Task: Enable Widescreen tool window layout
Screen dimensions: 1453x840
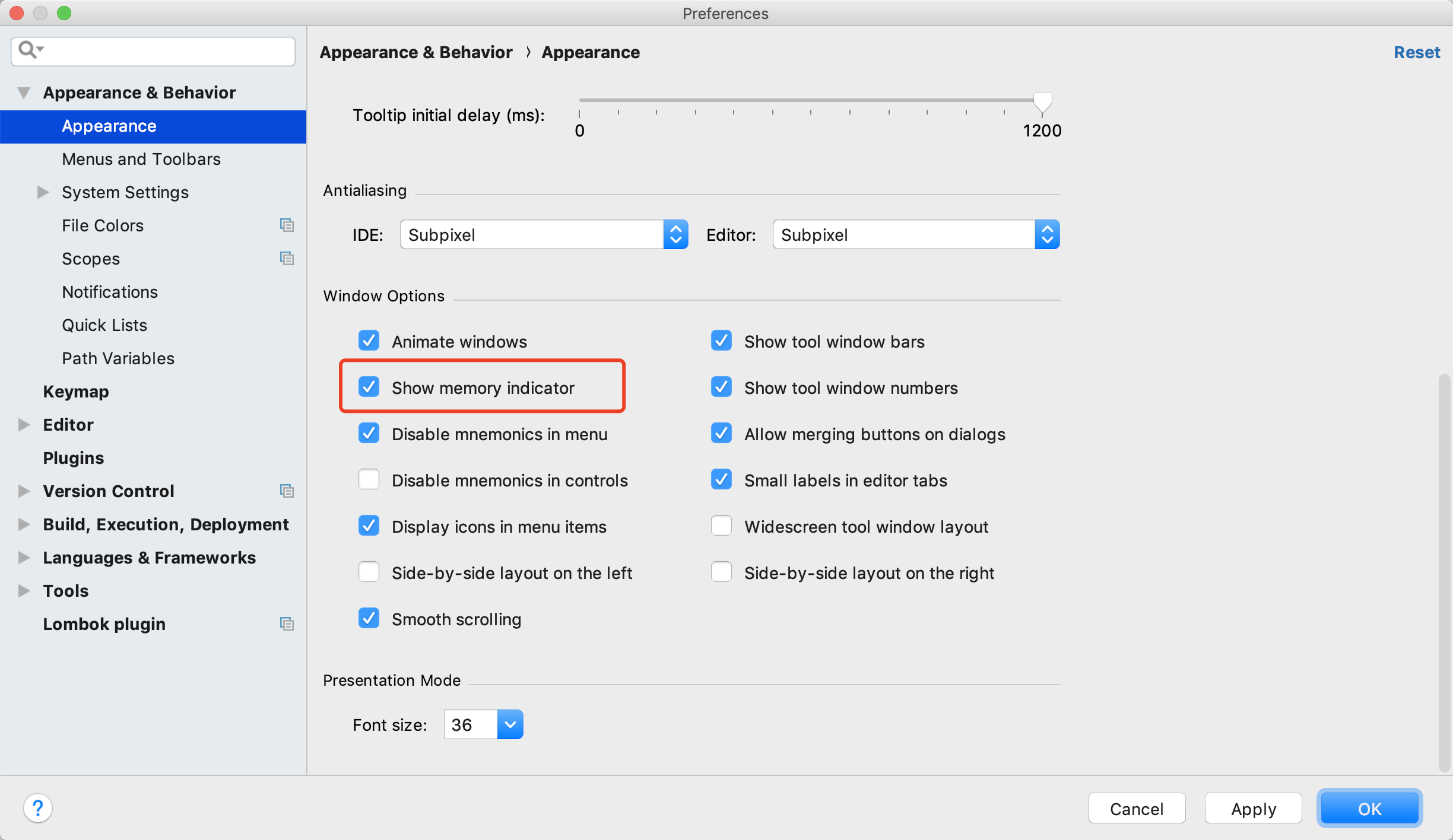Action: coord(721,526)
